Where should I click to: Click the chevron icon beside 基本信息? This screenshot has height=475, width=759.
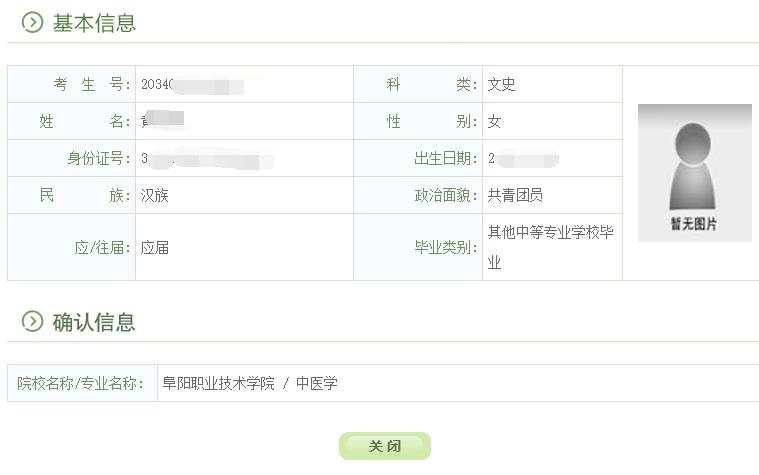coord(33,23)
